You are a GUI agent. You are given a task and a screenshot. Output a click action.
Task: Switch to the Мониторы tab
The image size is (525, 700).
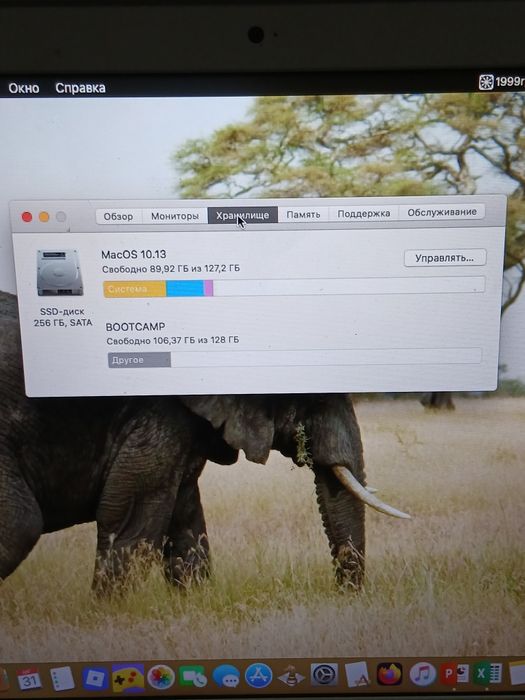click(175, 216)
